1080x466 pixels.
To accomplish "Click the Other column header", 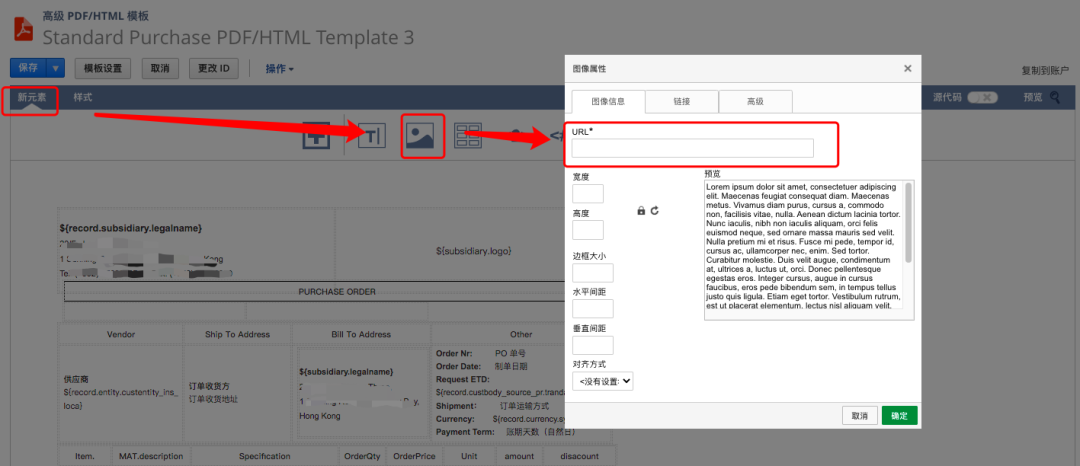I will (521, 335).
